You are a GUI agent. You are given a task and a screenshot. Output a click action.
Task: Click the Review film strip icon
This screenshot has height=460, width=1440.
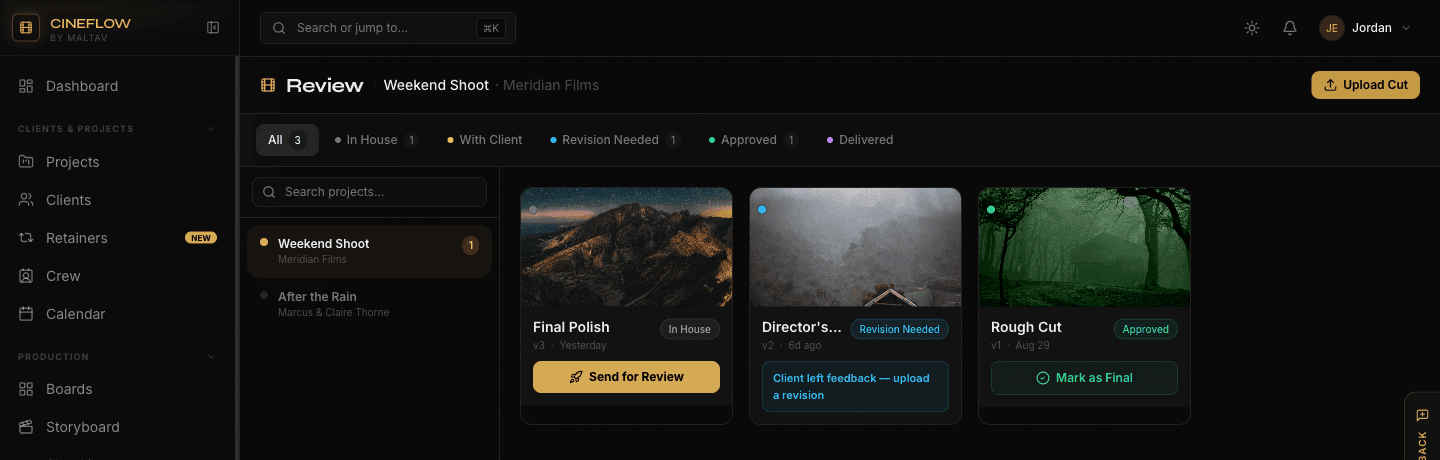[x=268, y=85]
